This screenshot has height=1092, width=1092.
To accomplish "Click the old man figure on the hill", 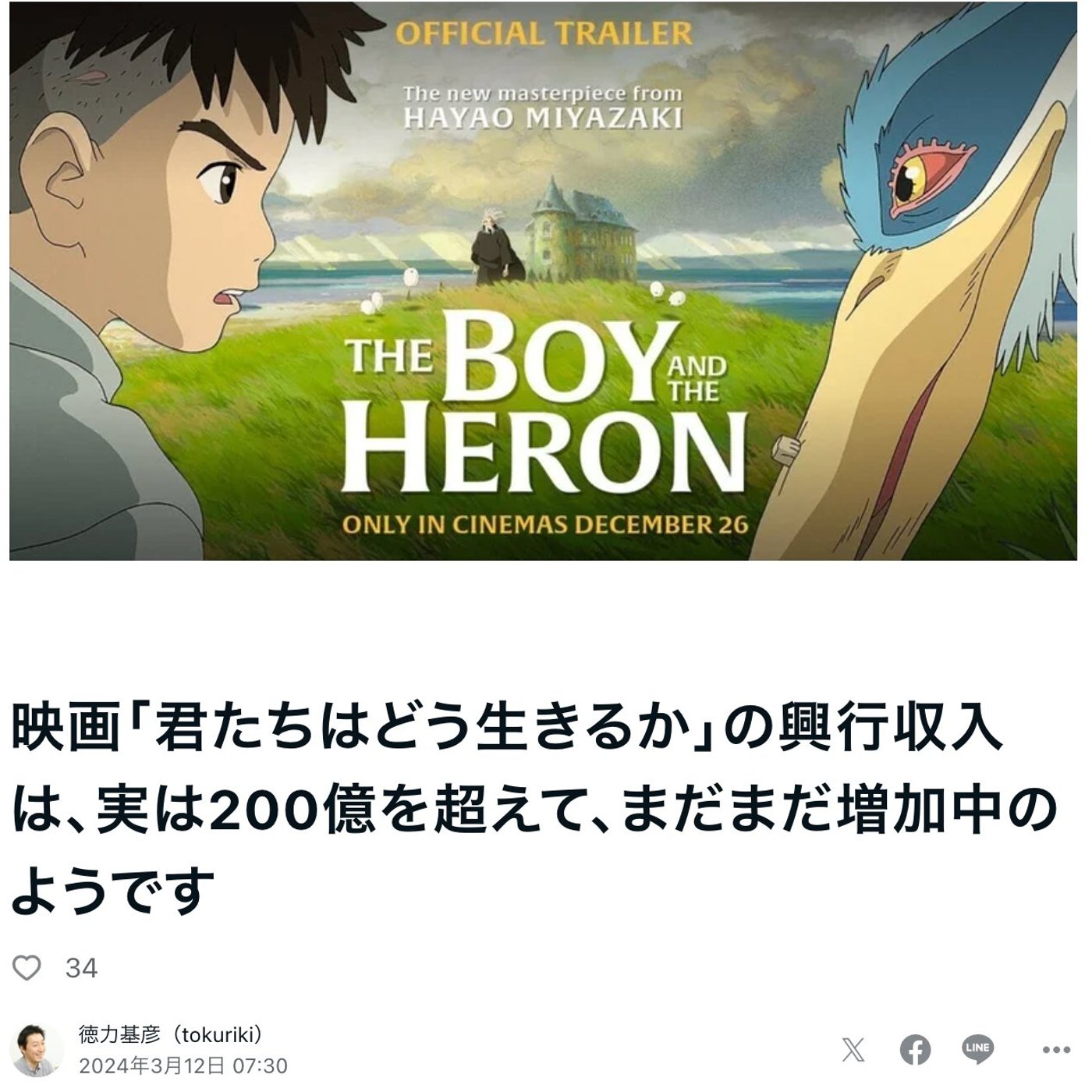I will coord(495,246).
